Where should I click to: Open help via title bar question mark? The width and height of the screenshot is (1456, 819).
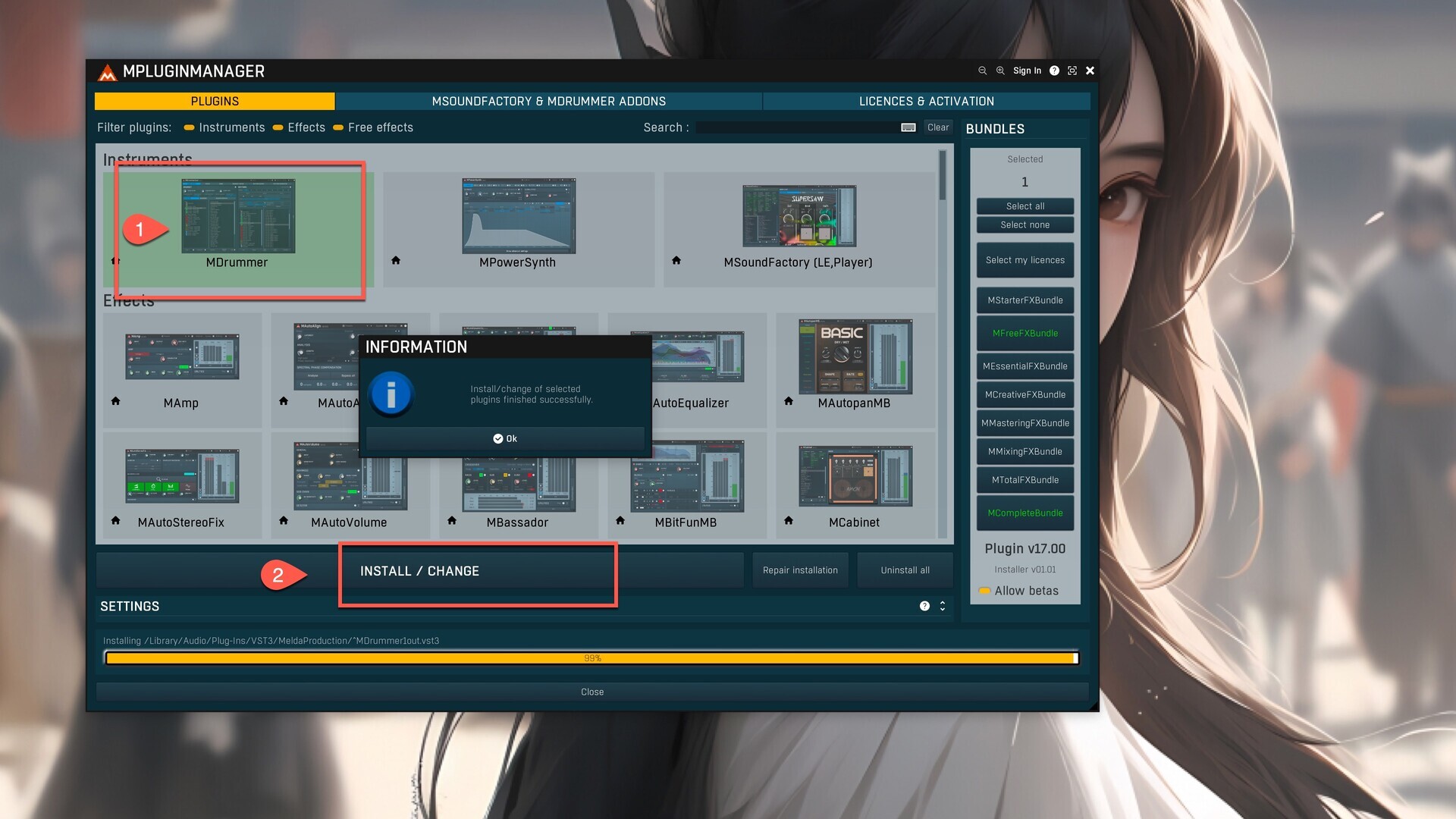1054,71
